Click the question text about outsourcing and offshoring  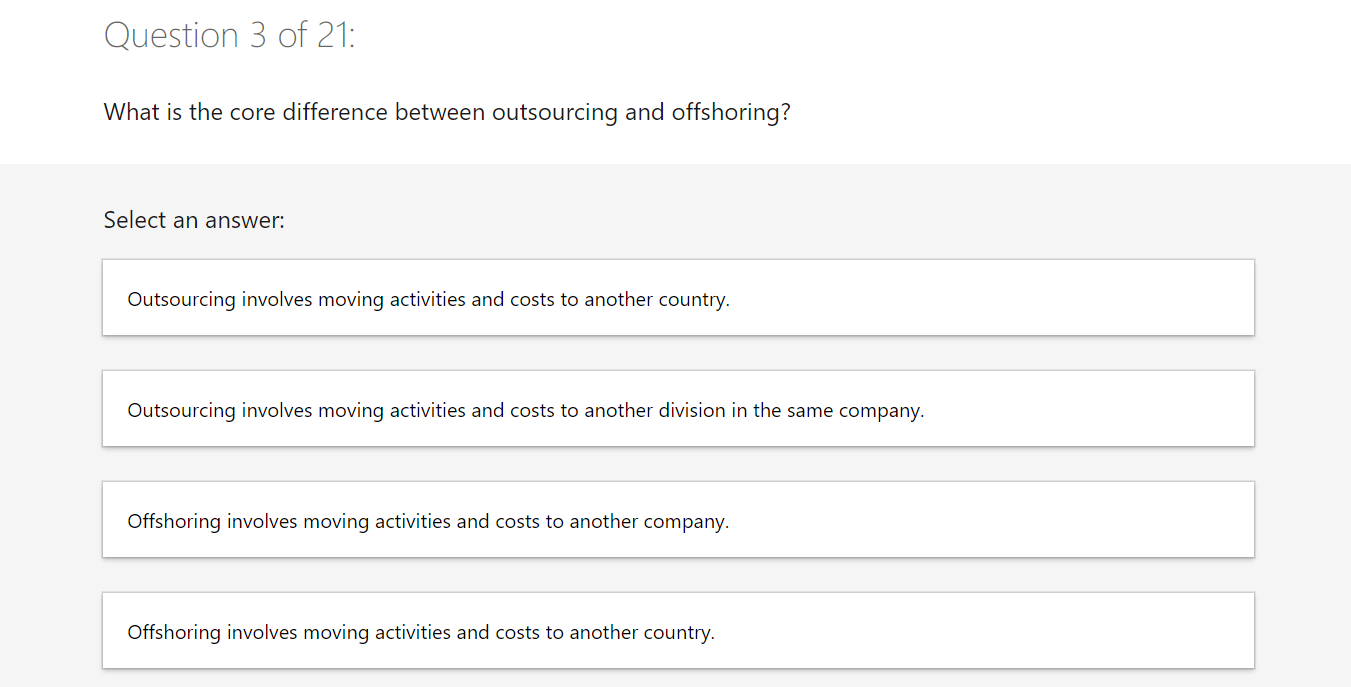coord(447,112)
